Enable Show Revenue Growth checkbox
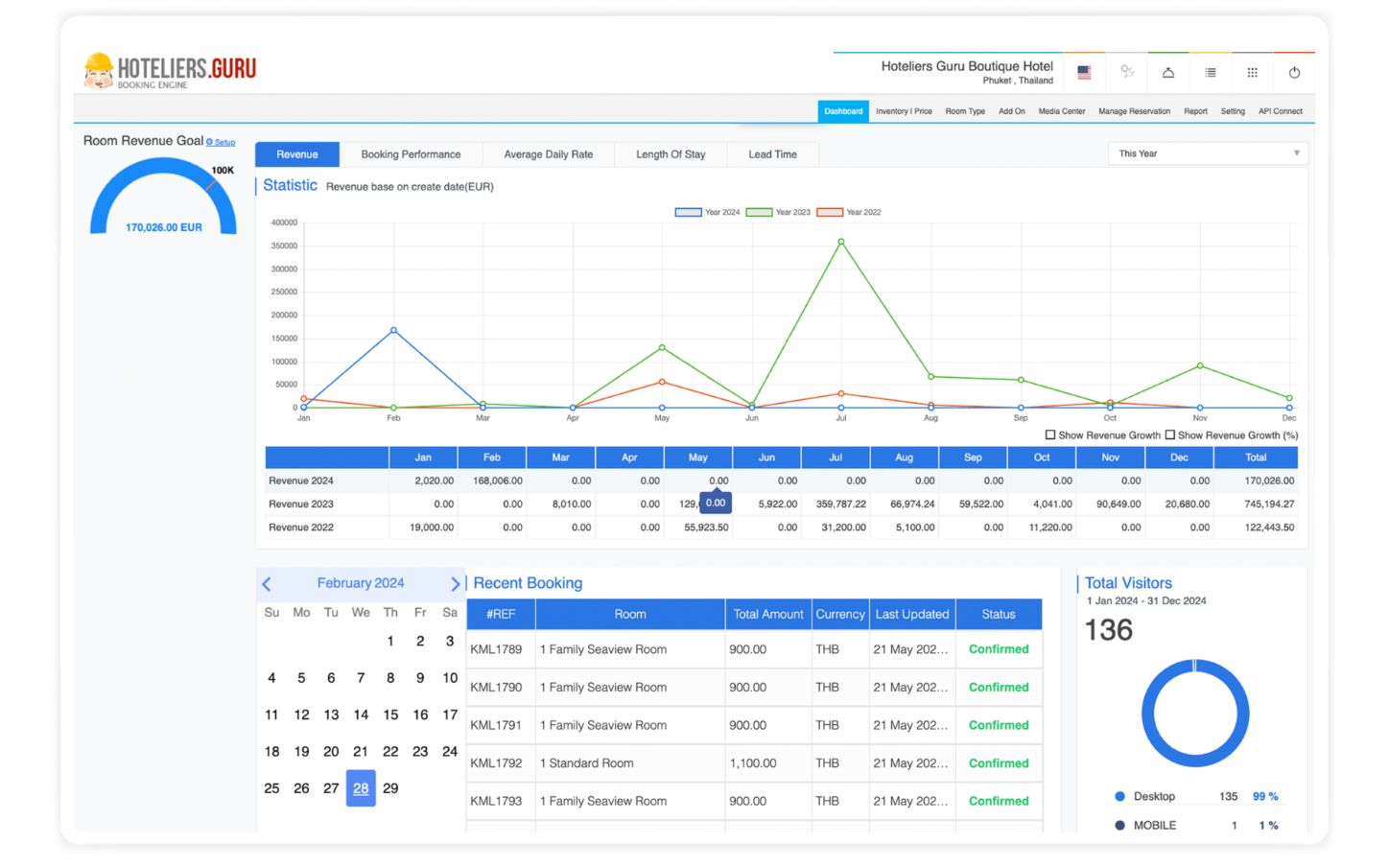This screenshot has width=1389, height=868. tap(1050, 435)
